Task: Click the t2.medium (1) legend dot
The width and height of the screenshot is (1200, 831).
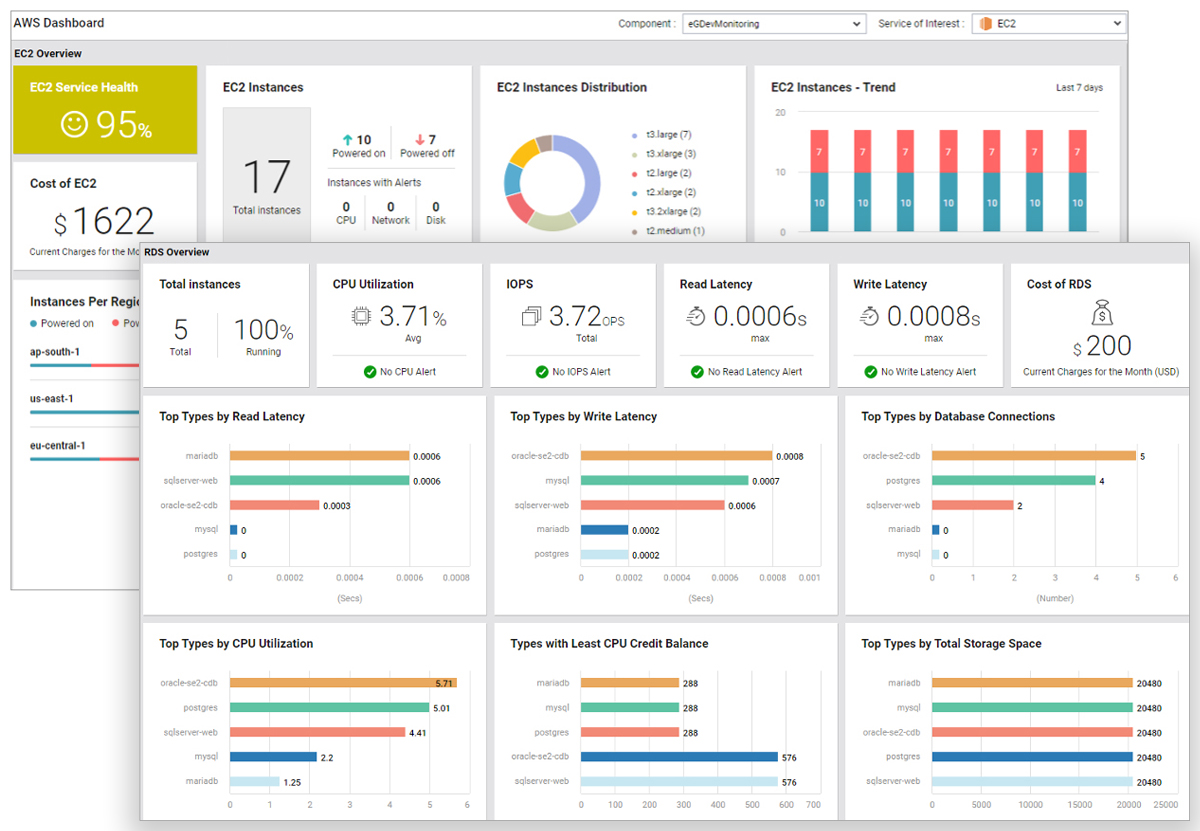Action: tap(634, 231)
